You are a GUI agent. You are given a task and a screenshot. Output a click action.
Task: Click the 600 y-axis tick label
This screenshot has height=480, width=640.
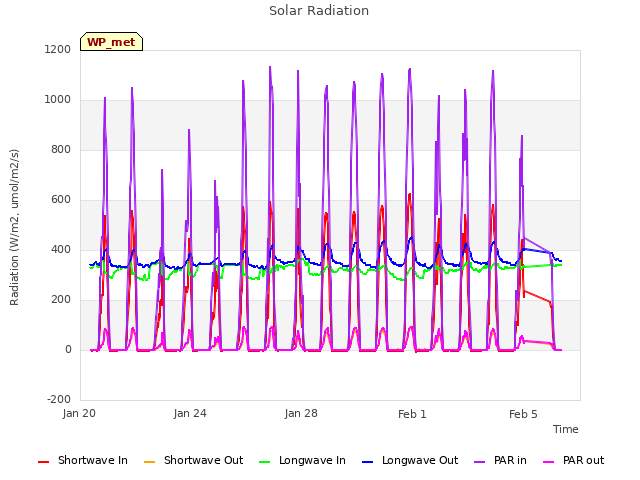tap(61, 200)
